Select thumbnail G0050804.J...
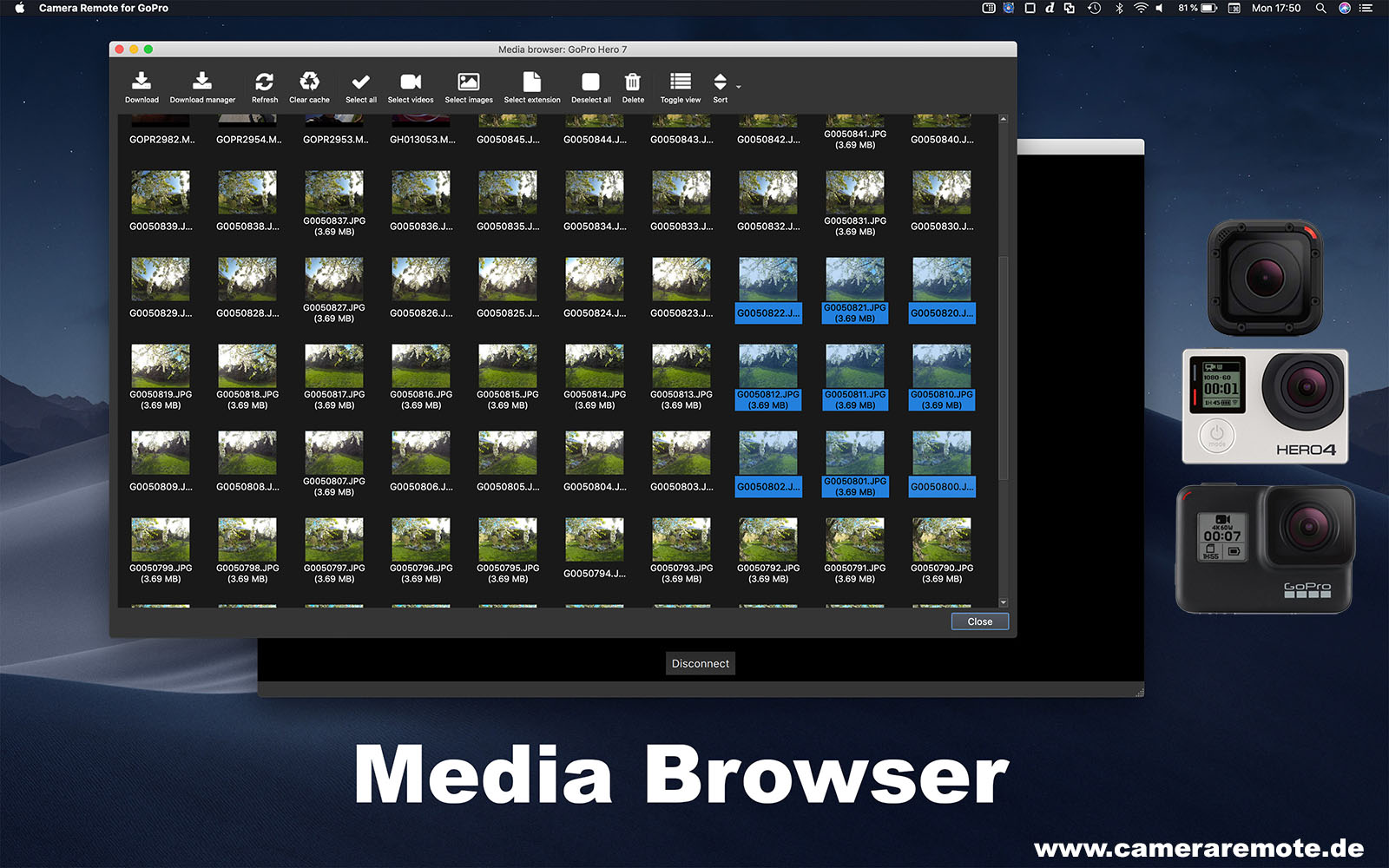Image resolution: width=1389 pixels, height=868 pixels. point(595,453)
